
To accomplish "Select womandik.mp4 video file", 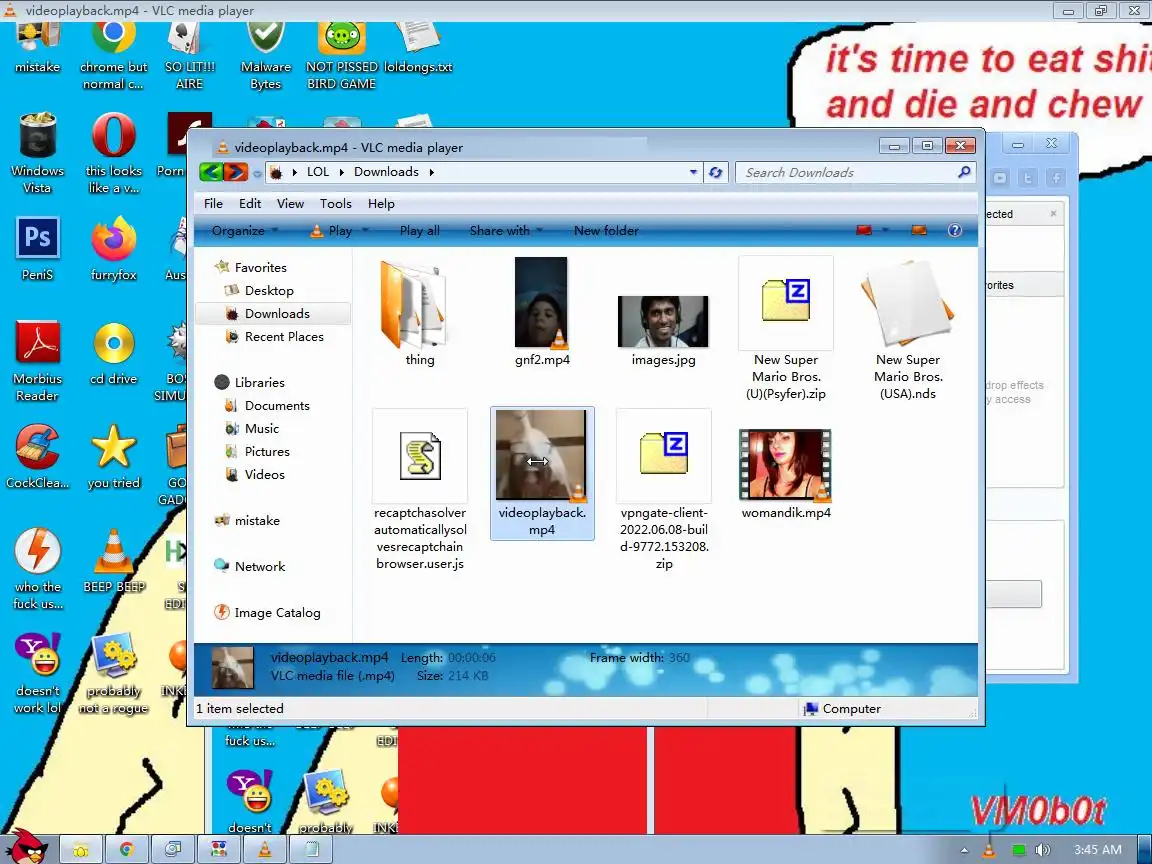I will coord(786,474).
